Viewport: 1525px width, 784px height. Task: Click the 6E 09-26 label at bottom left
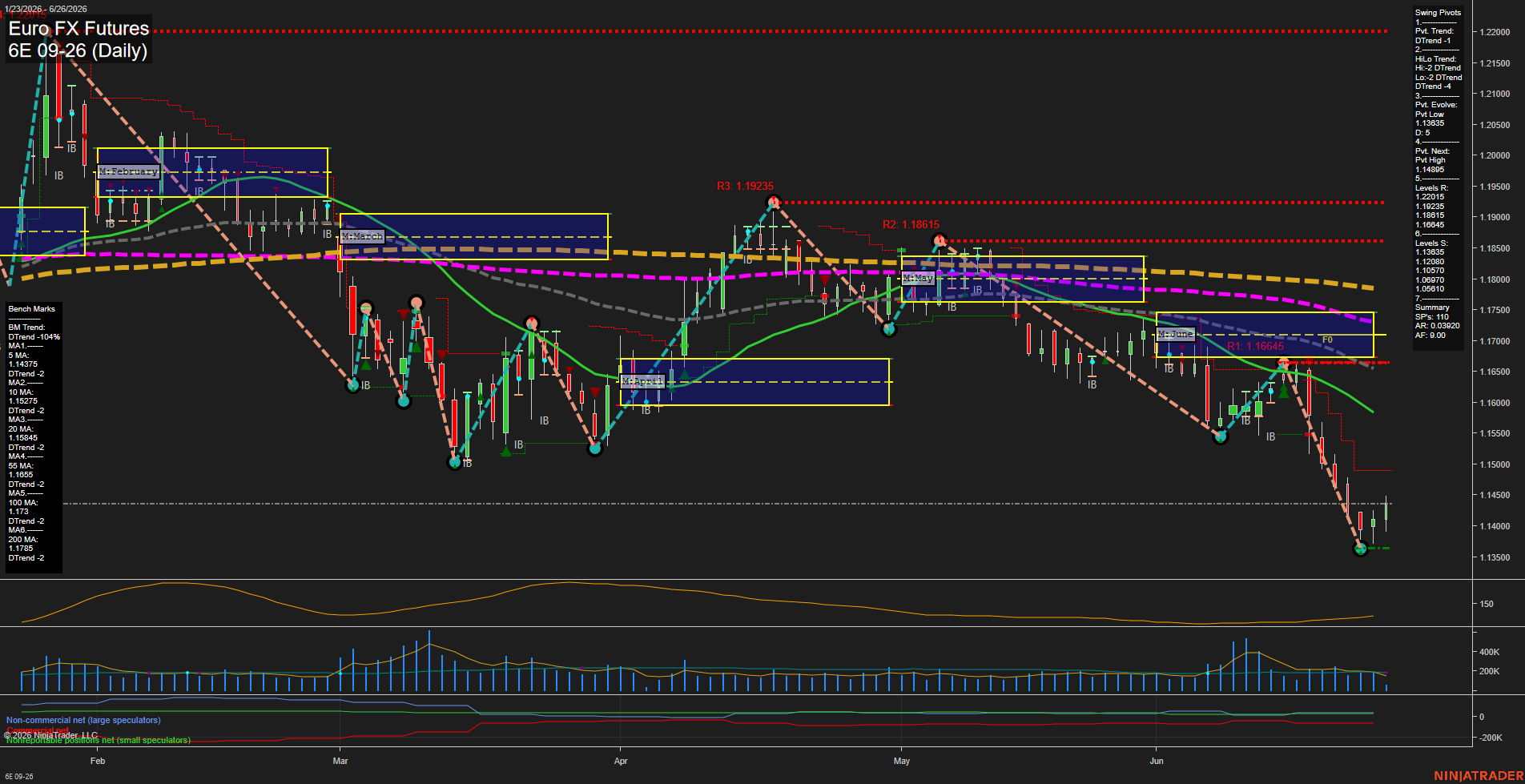click(19, 777)
